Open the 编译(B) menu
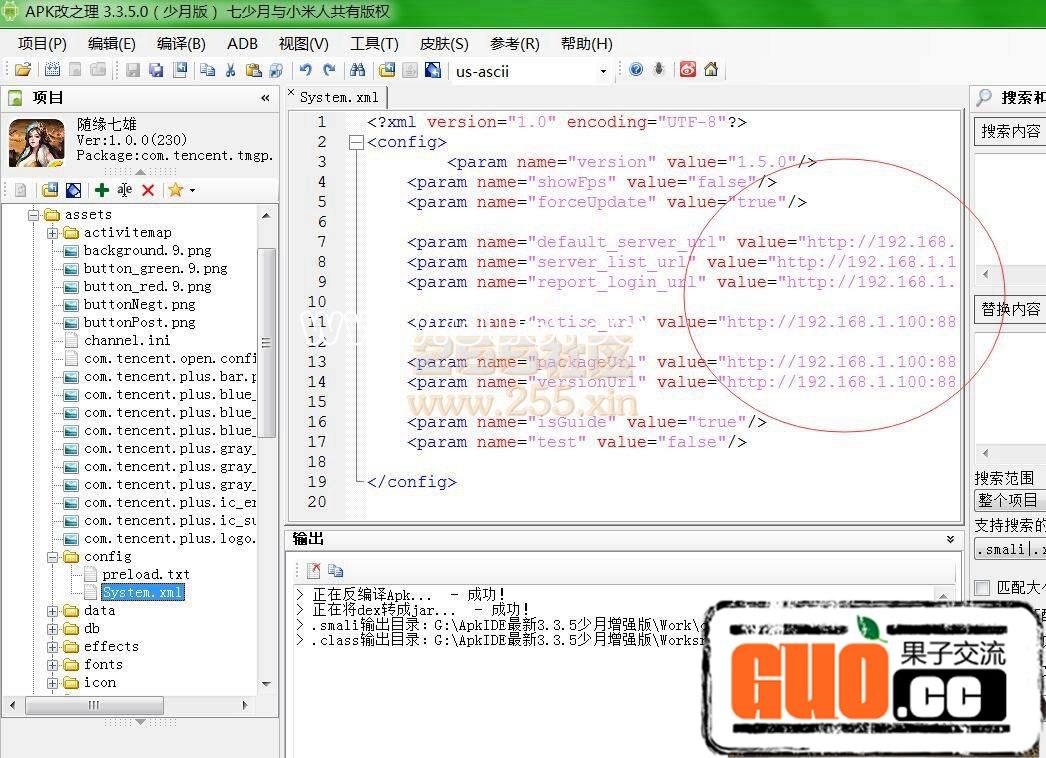The width and height of the screenshot is (1046, 758). (x=180, y=44)
